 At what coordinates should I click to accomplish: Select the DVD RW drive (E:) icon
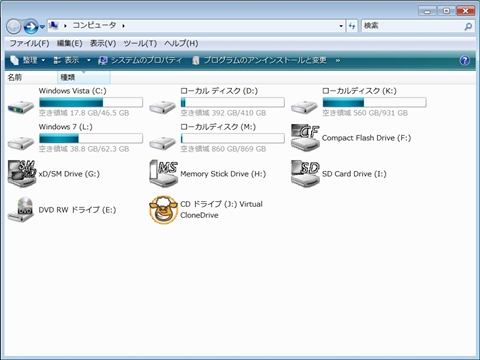21,210
